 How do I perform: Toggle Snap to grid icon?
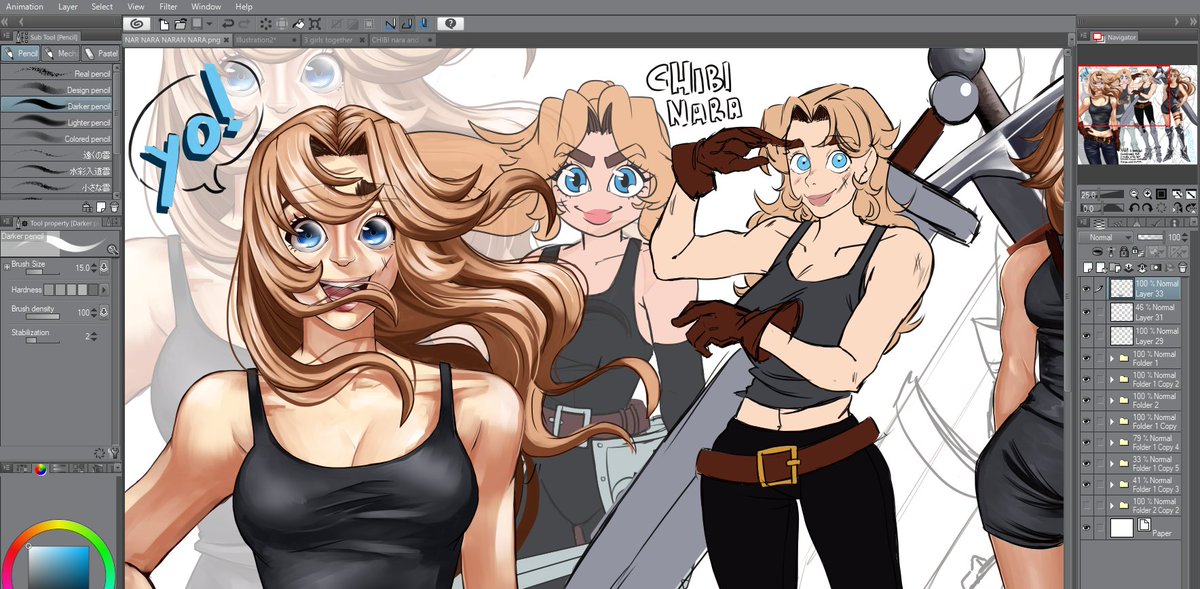point(424,24)
